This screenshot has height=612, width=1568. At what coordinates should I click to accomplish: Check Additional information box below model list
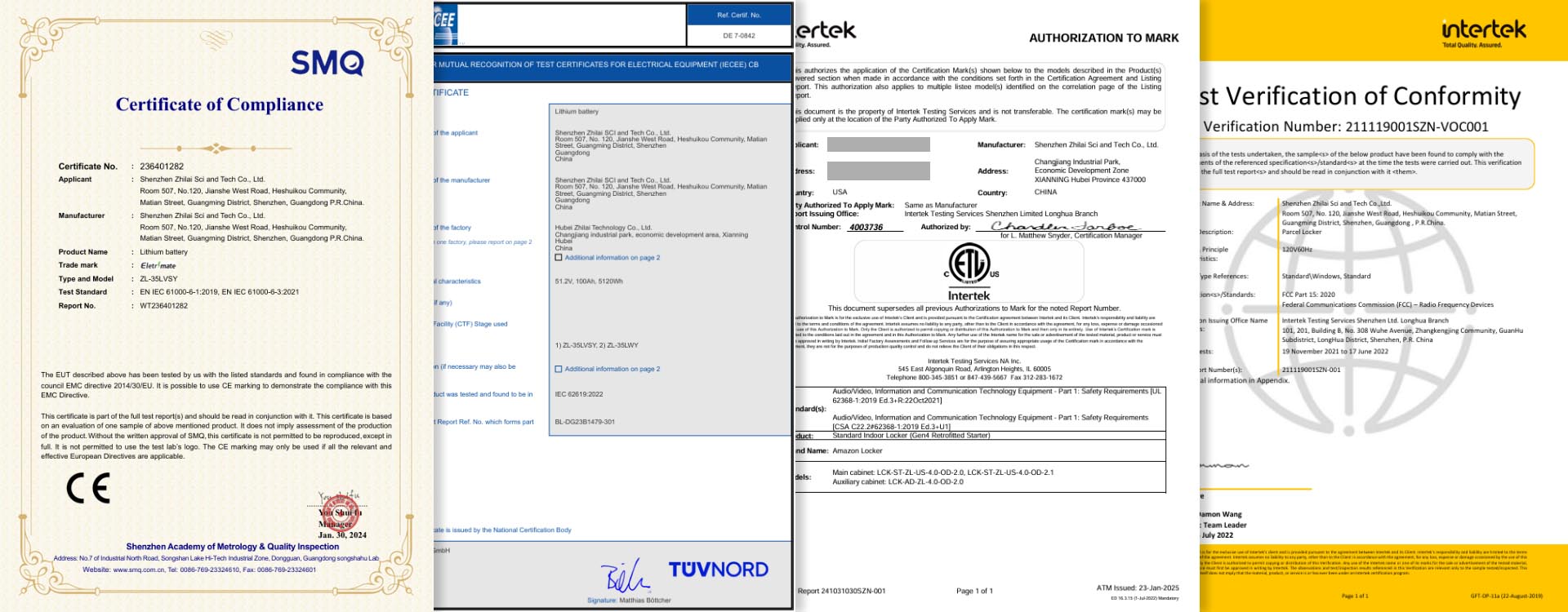(x=559, y=369)
